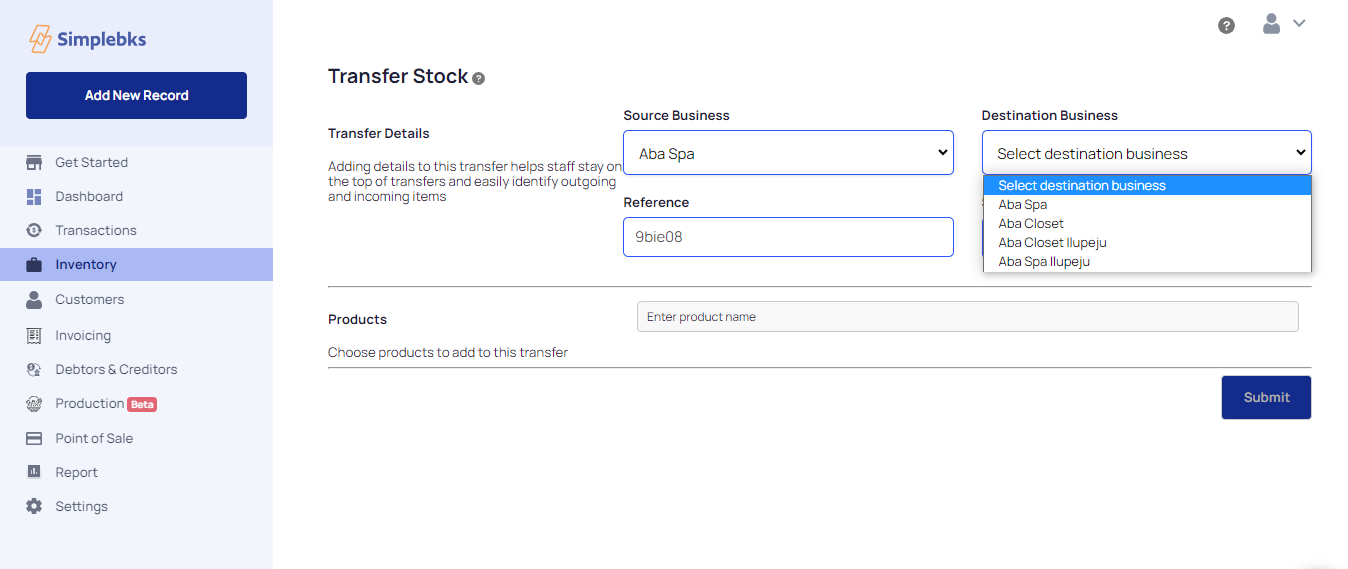Click the Enter product name field
Image resolution: width=1348 pixels, height=569 pixels.
[x=967, y=317]
